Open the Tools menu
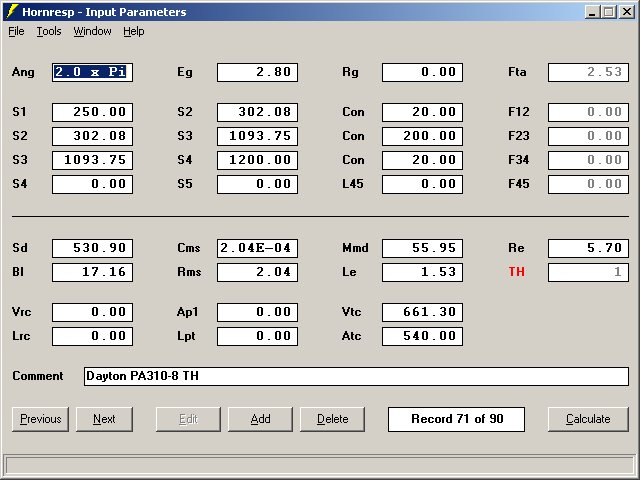This screenshot has width=640, height=480. (49, 31)
